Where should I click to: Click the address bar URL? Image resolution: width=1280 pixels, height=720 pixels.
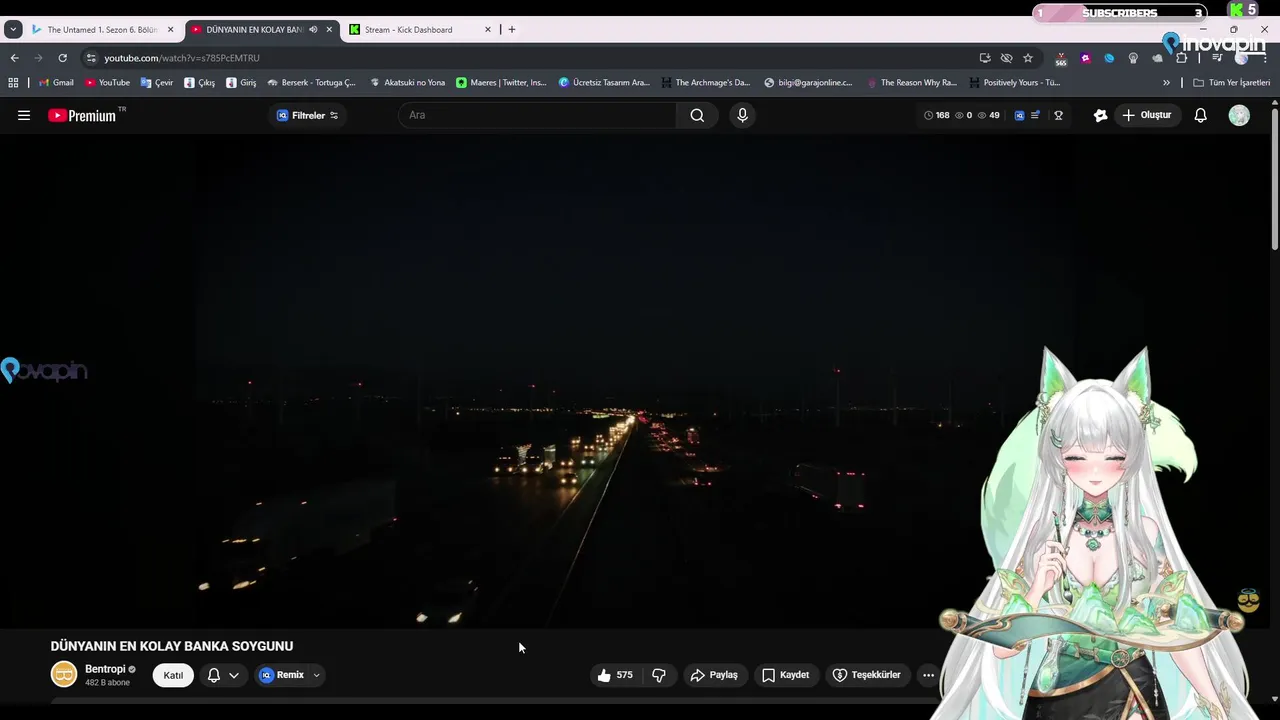pyautogui.click(x=182, y=58)
